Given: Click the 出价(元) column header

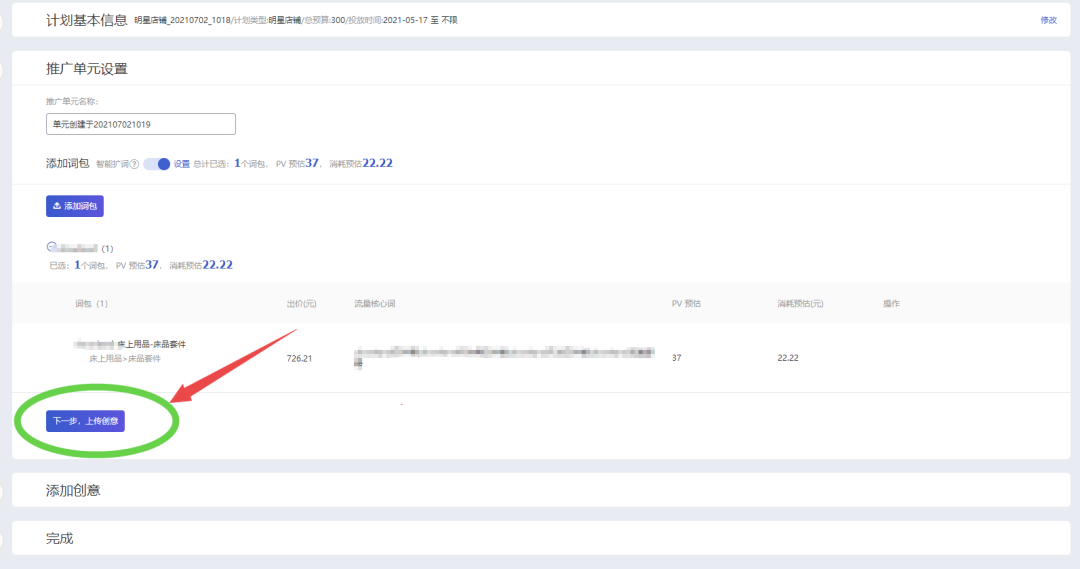Looking at the screenshot, I should coord(301,303).
